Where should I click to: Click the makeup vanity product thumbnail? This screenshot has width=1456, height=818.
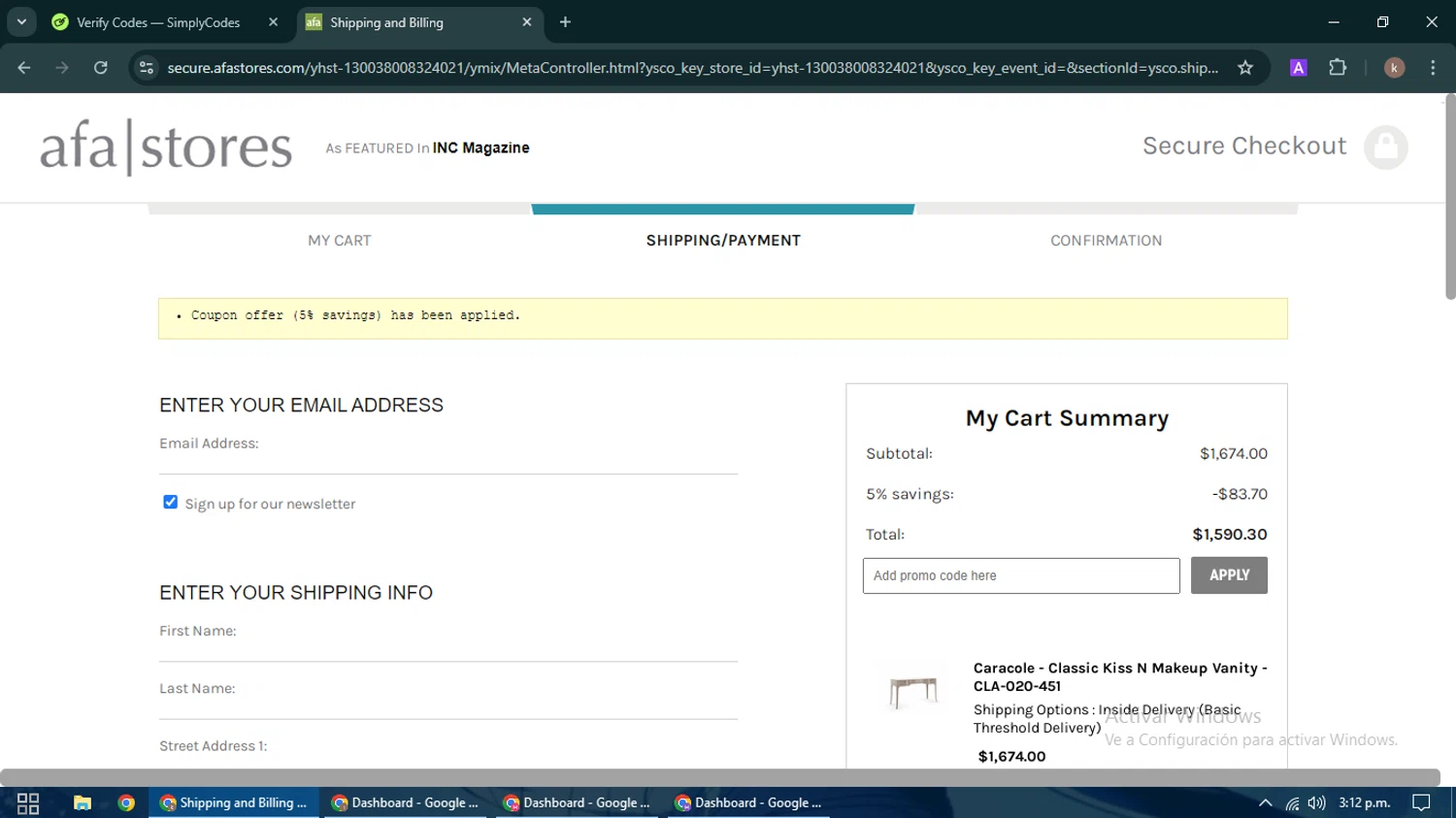[x=913, y=693]
